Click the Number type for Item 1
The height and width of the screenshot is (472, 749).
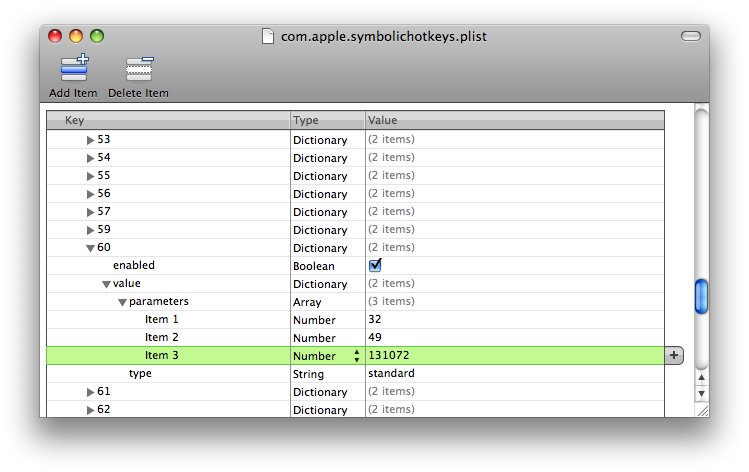tap(314, 320)
